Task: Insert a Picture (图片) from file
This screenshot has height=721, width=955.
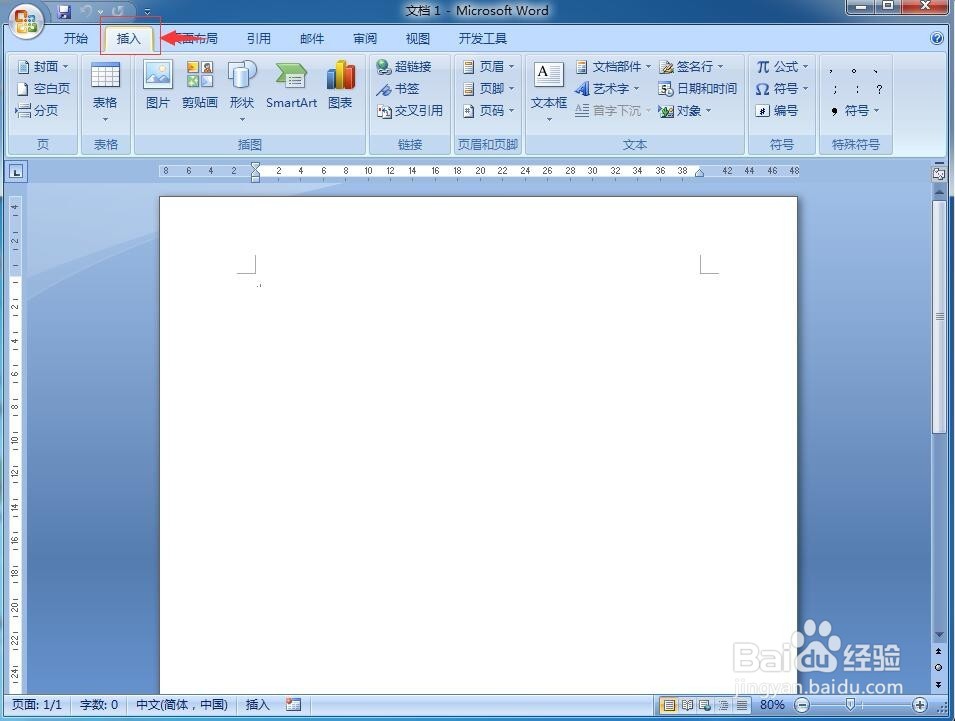Action: (x=158, y=85)
